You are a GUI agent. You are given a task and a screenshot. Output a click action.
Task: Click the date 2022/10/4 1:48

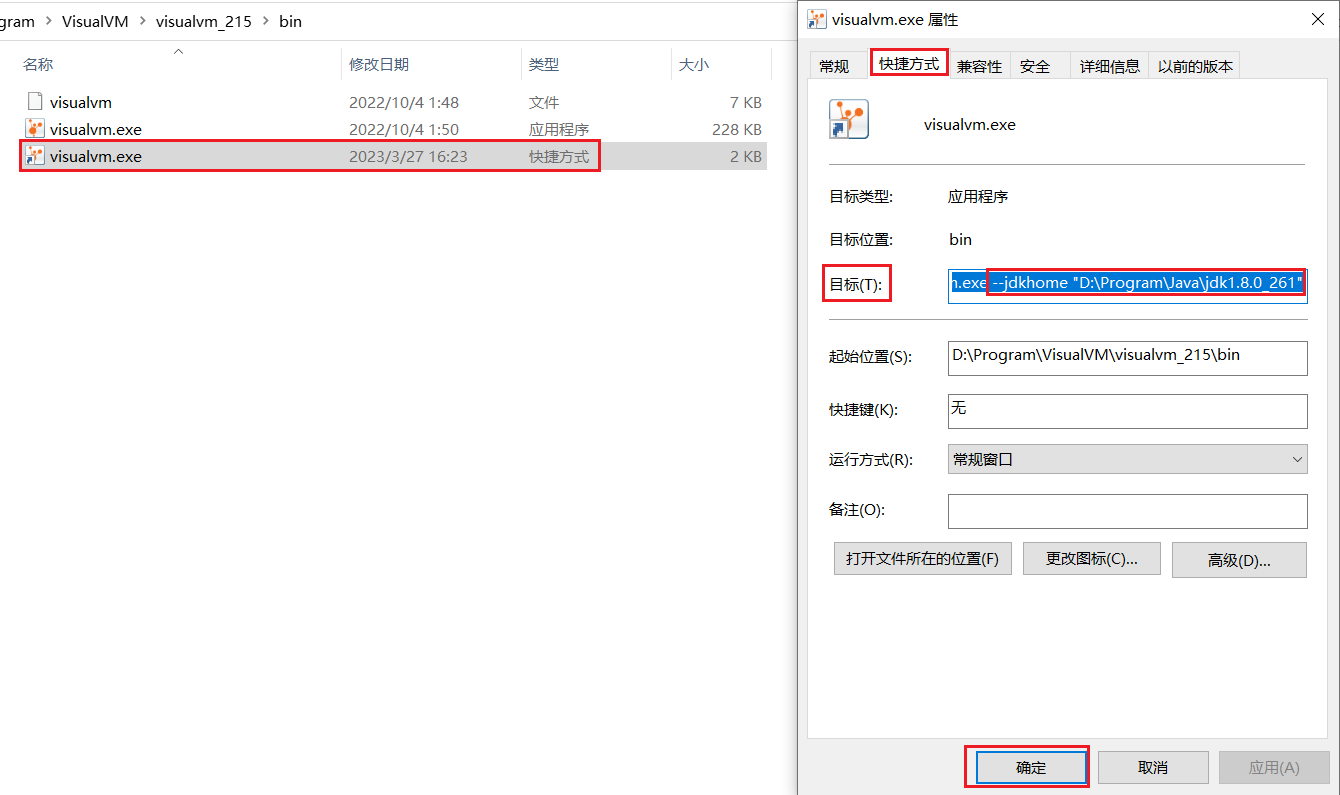[x=404, y=102]
